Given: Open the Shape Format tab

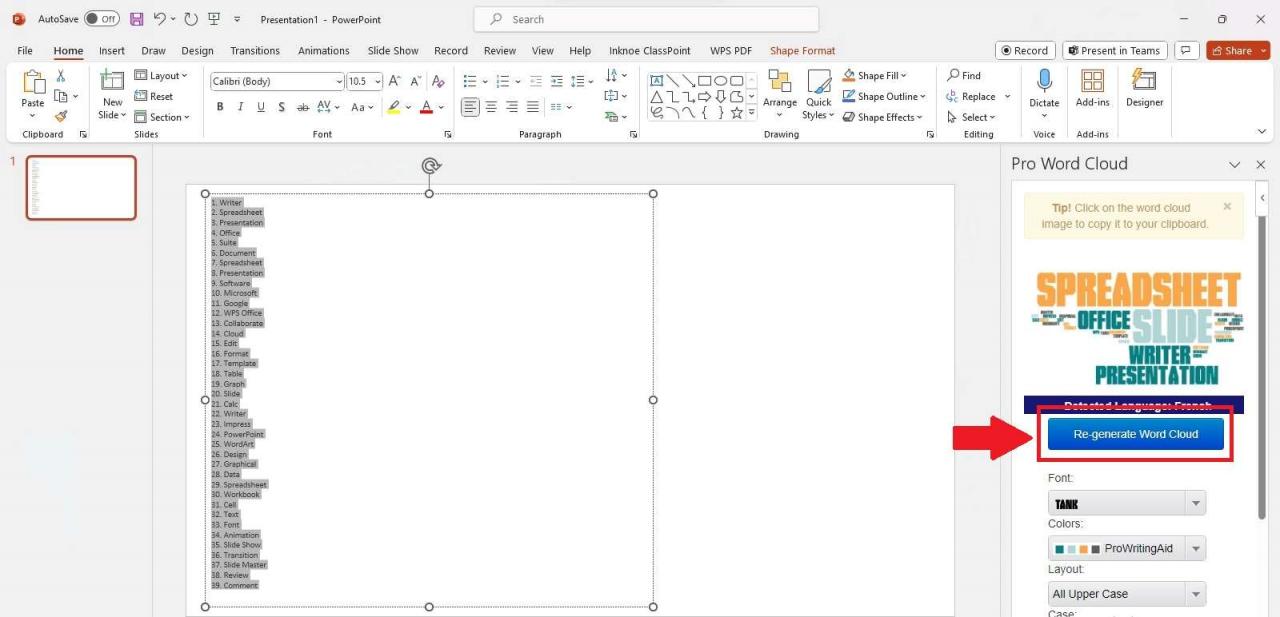Looking at the screenshot, I should pyautogui.click(x=802, y=50).
